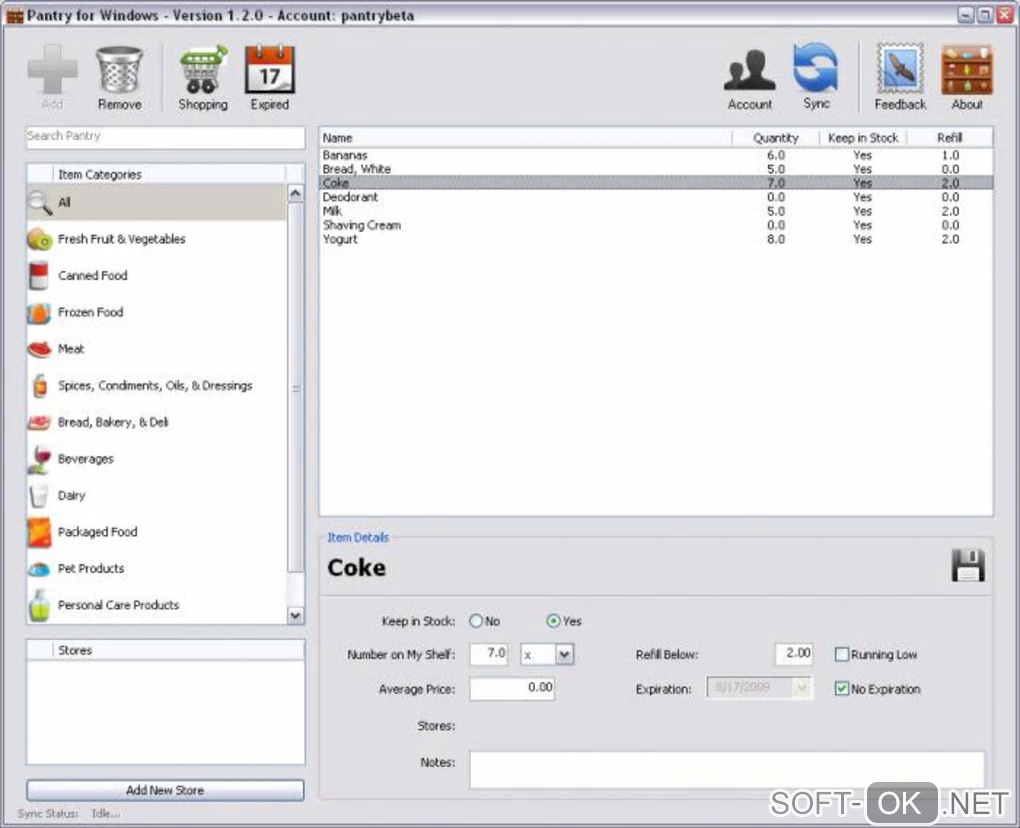Click the Remove trash can icon
The image size is (1020, 828).
click(119, 70)
